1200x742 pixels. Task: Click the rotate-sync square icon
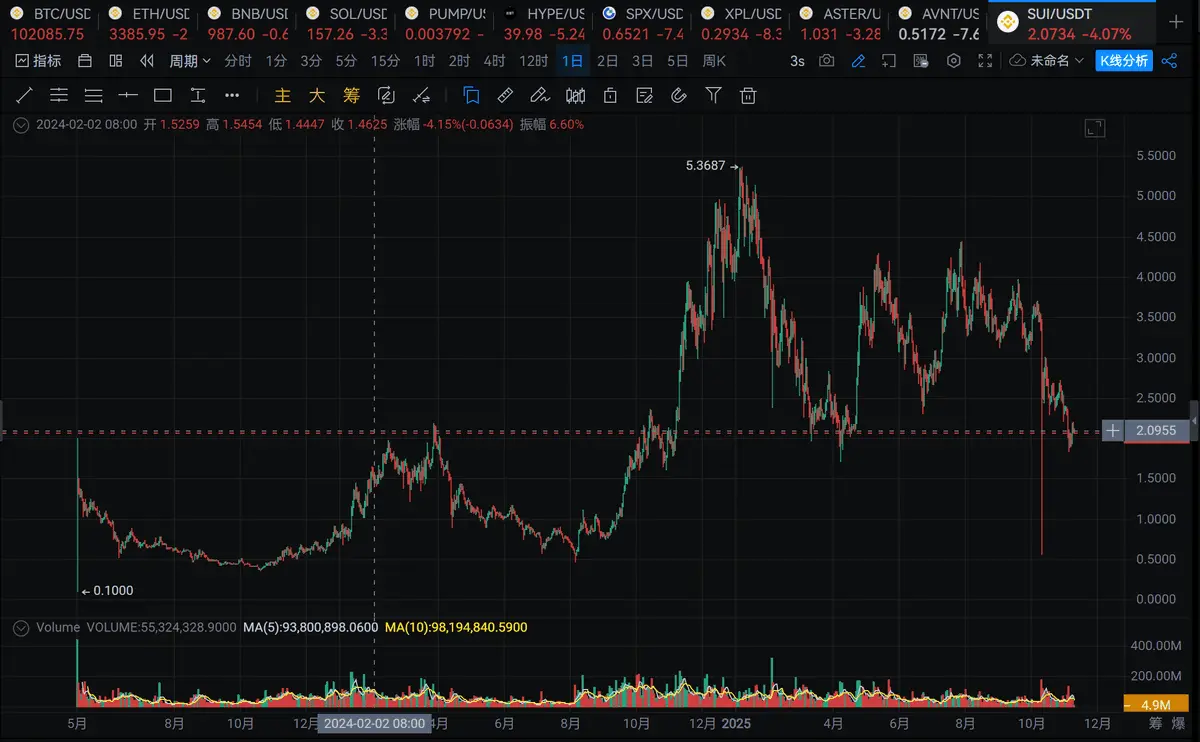tap(386, 96)
